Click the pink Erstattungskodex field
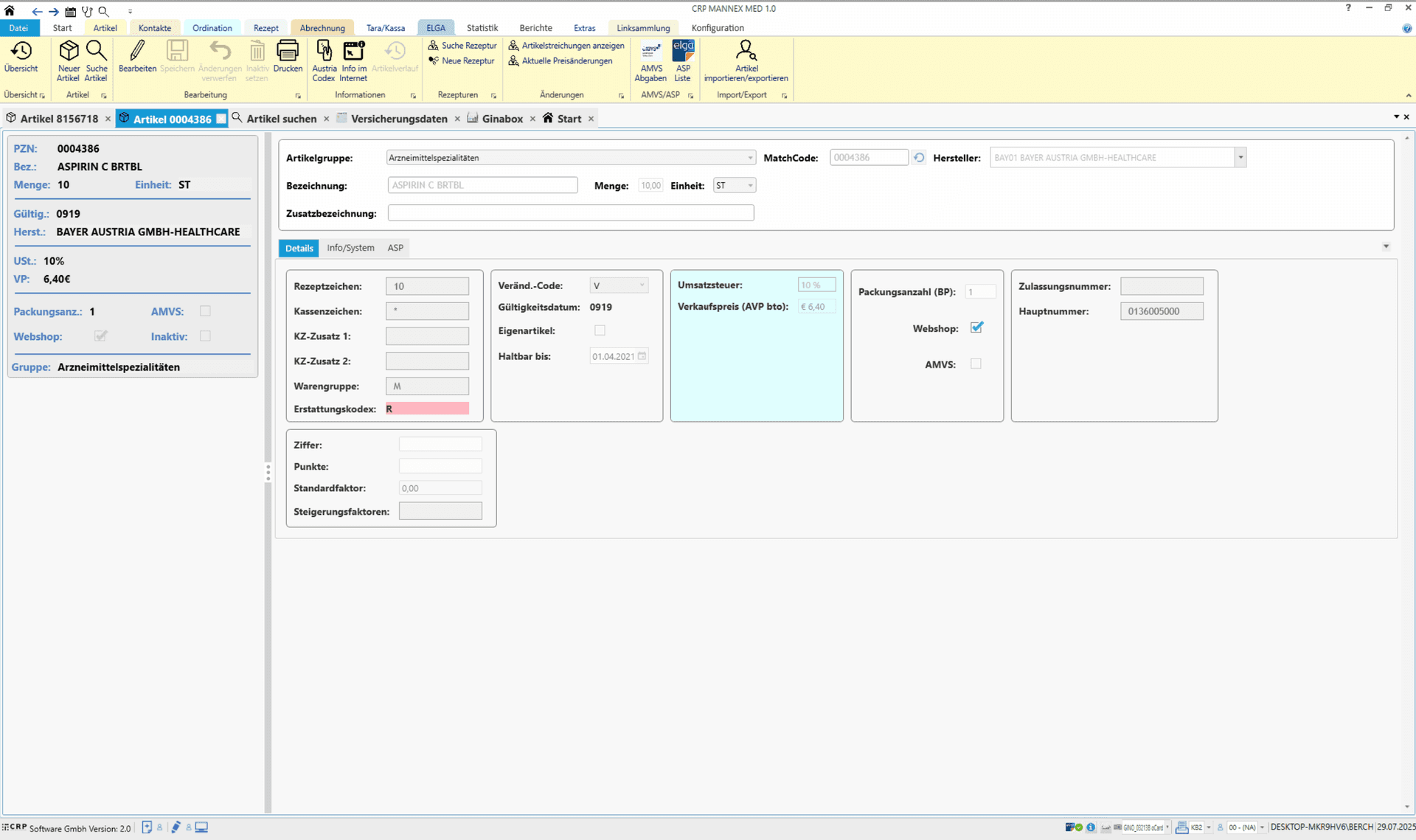 427,409
